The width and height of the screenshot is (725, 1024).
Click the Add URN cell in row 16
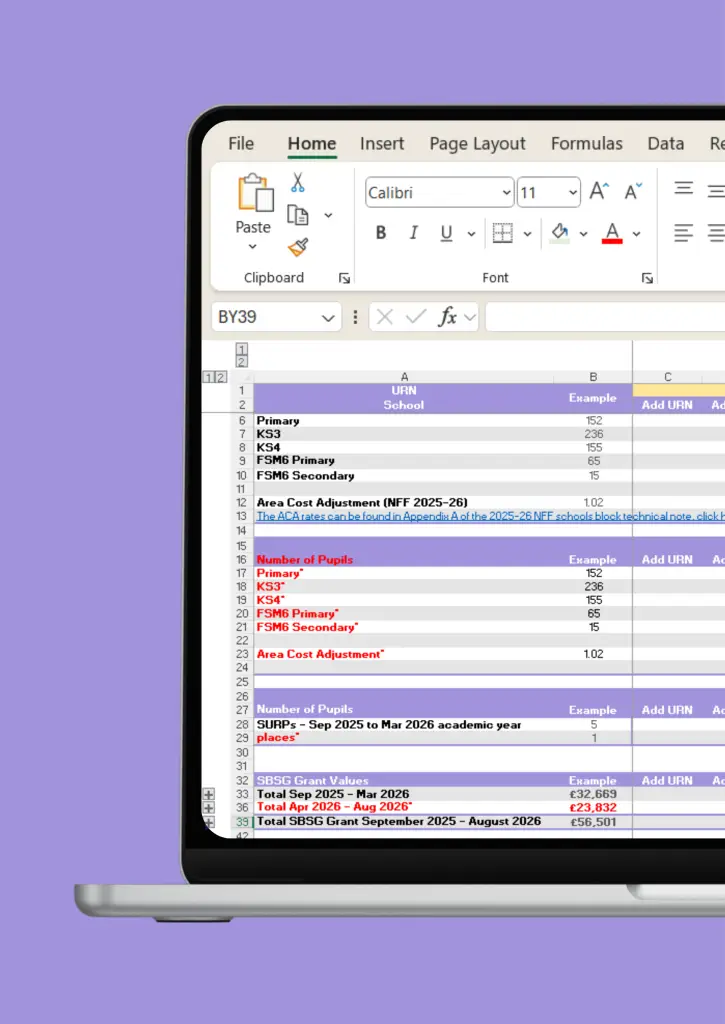coord(667,560)
